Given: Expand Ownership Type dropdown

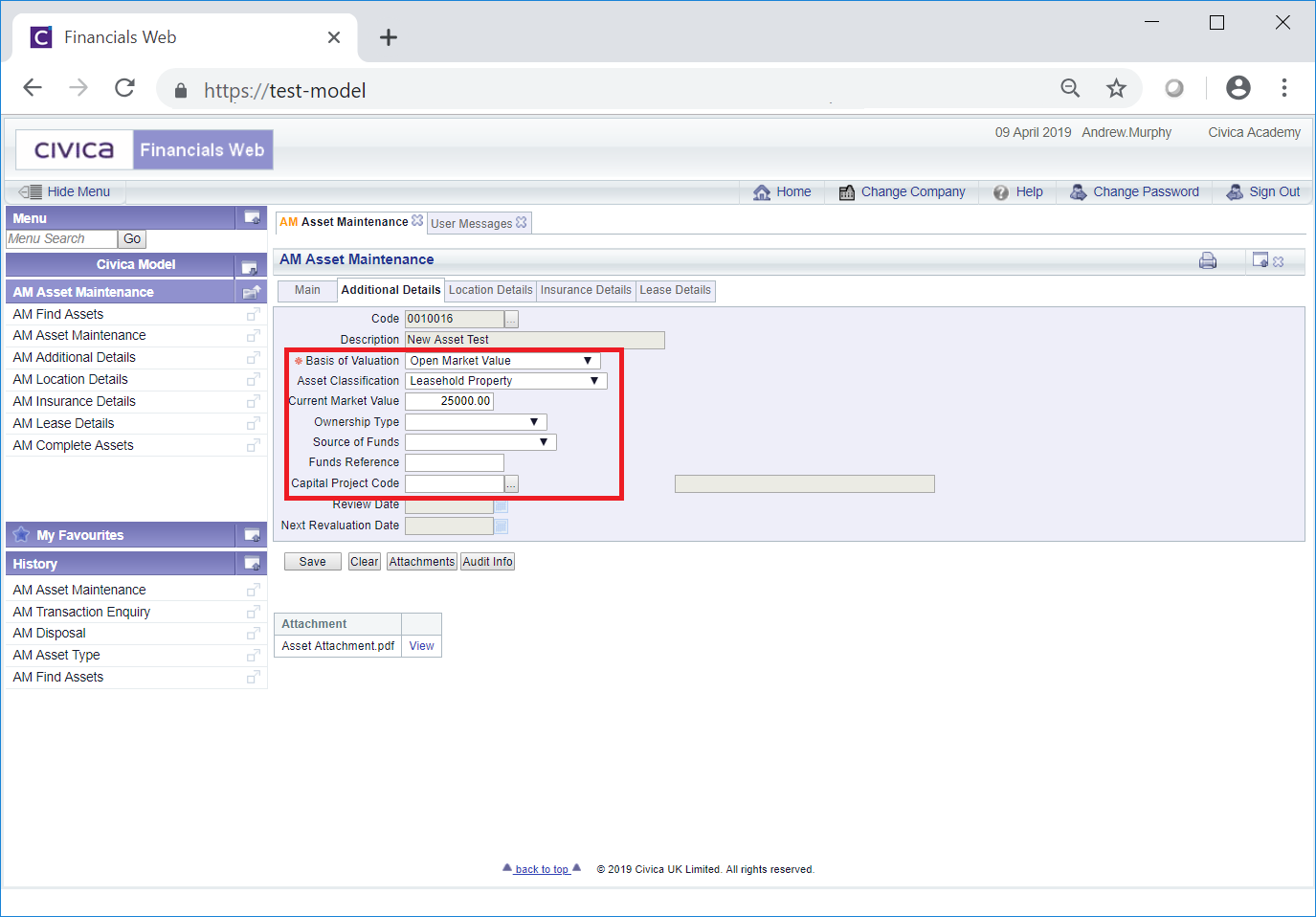Looking at the screenshot, I should pyautogui.click(x=476, y=422).
